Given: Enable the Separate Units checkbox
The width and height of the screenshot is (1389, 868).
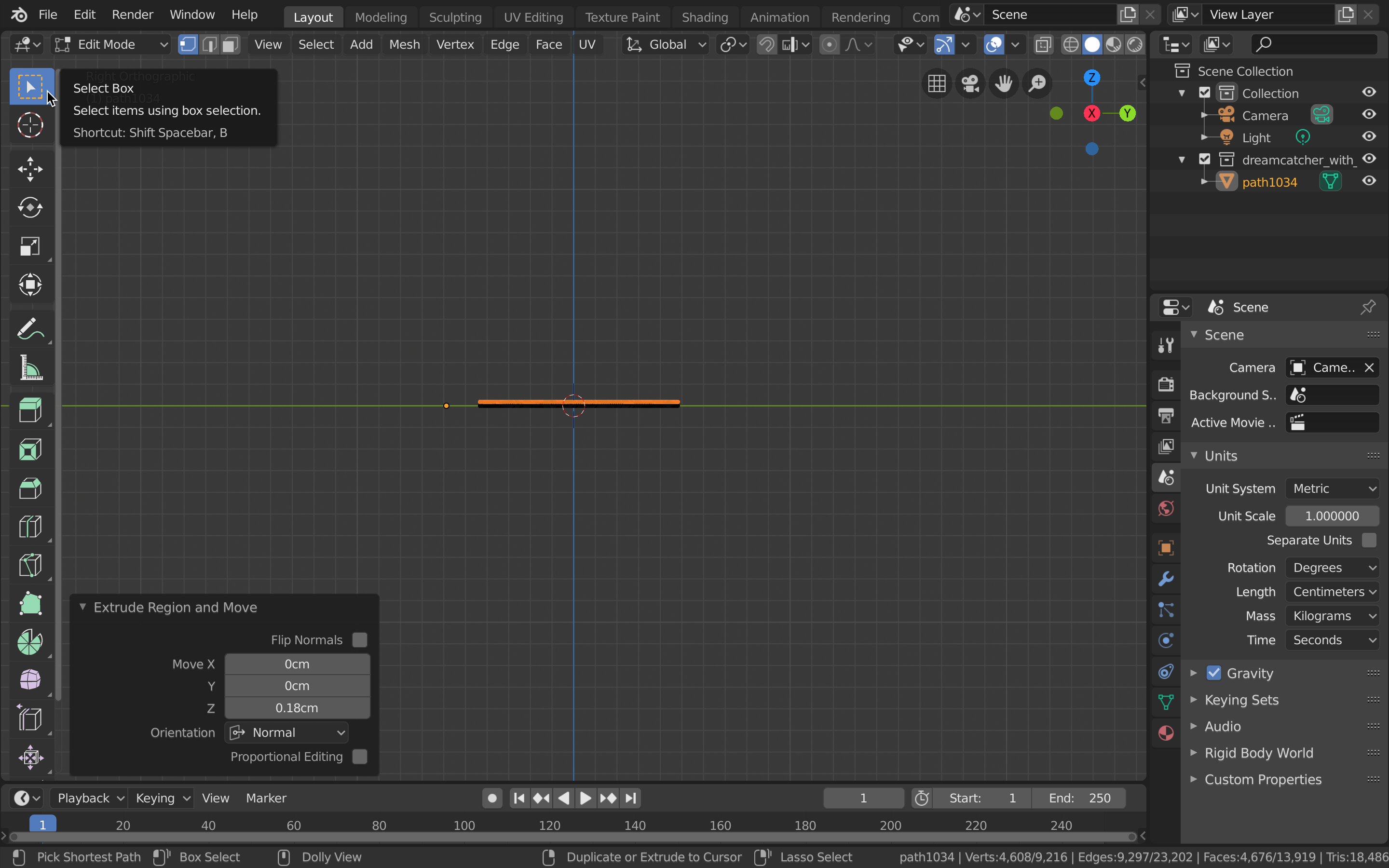Looking at the screenshot, I should [1369, 540].
